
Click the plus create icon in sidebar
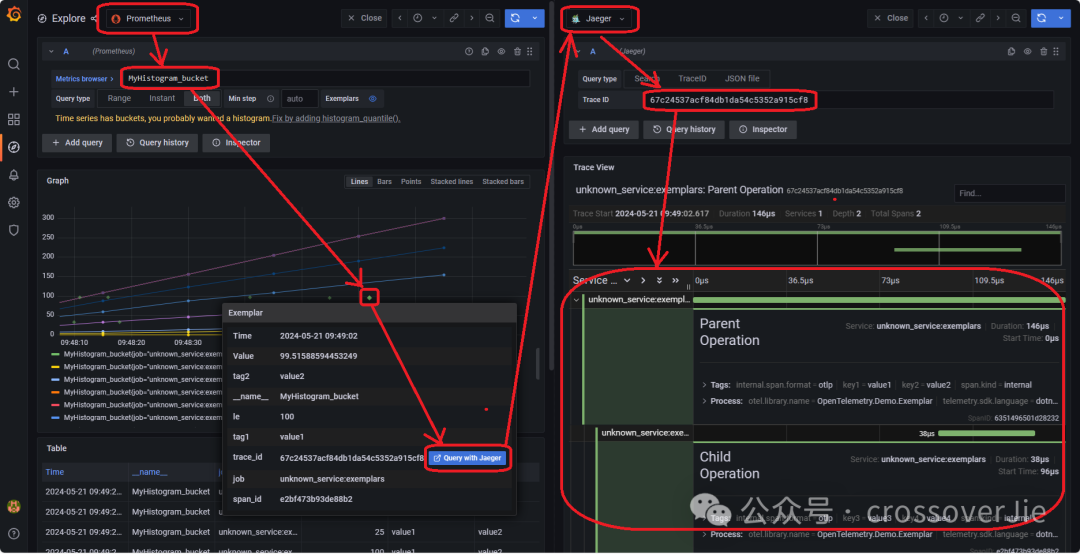pyautogui.click(x=14, y=92)
